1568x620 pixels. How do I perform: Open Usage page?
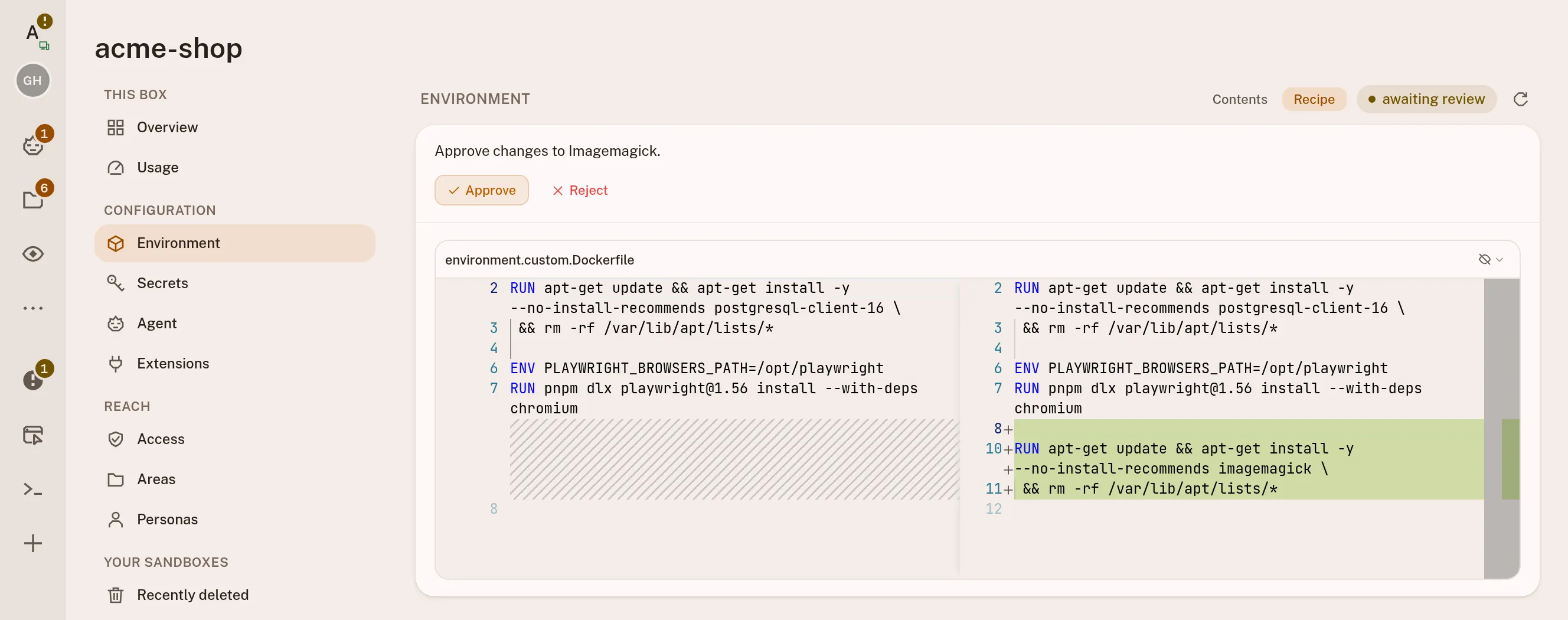(x=234, y=168)
